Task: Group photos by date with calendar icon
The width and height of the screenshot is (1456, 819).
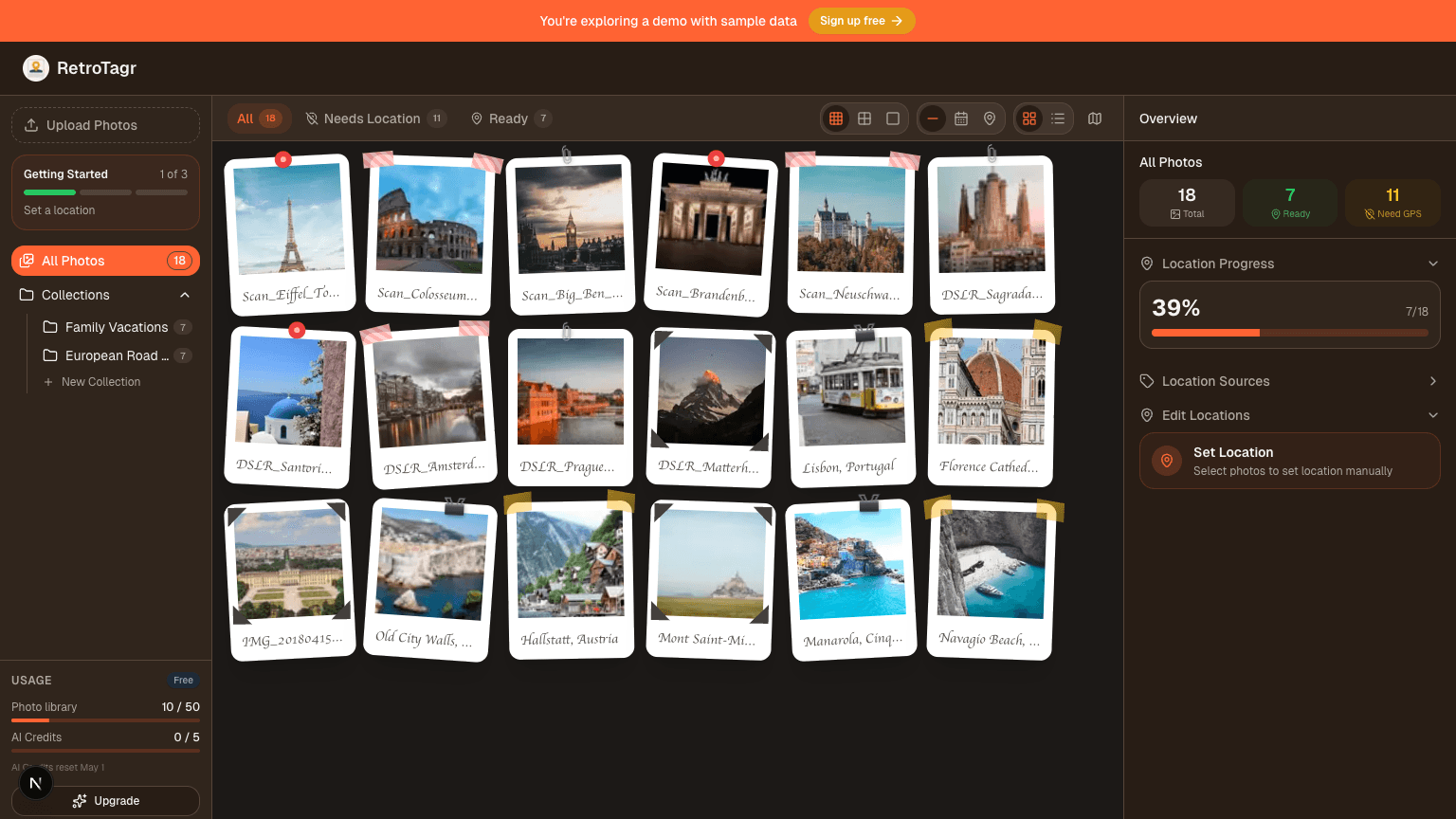Action: pos(961,118)
